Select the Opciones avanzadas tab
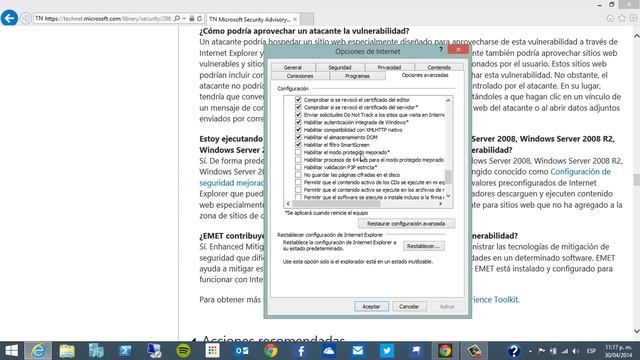Screen dimensions: 640x360 tap(424, 76)
